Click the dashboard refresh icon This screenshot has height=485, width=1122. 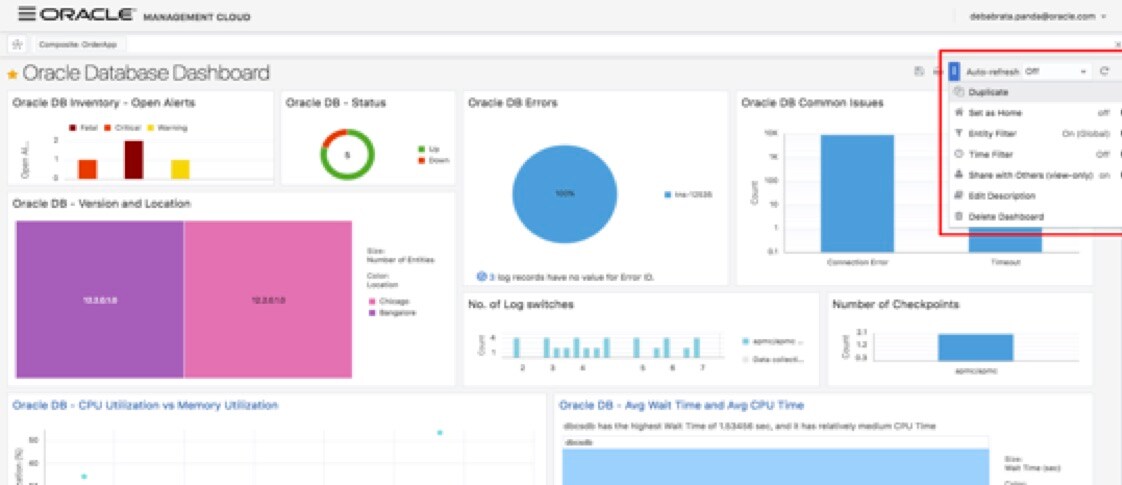tap(1104, 72)
